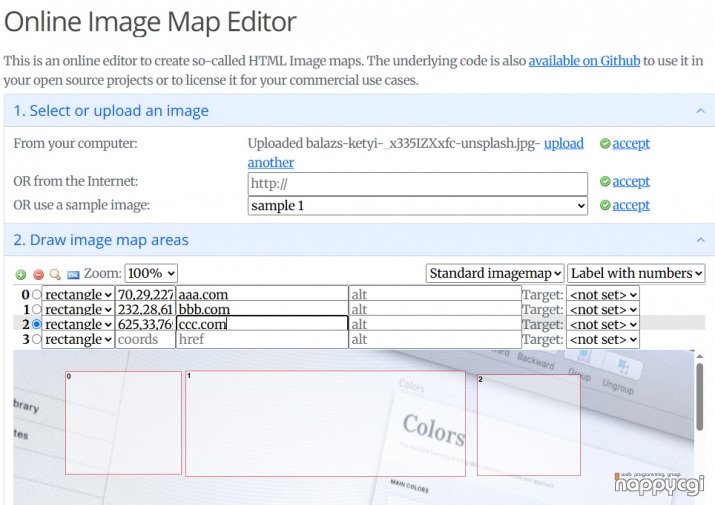Screen dimensions: 715x505
Task: Click coords field of area 0
Action: pyautogui.click(x=145, y=294)
